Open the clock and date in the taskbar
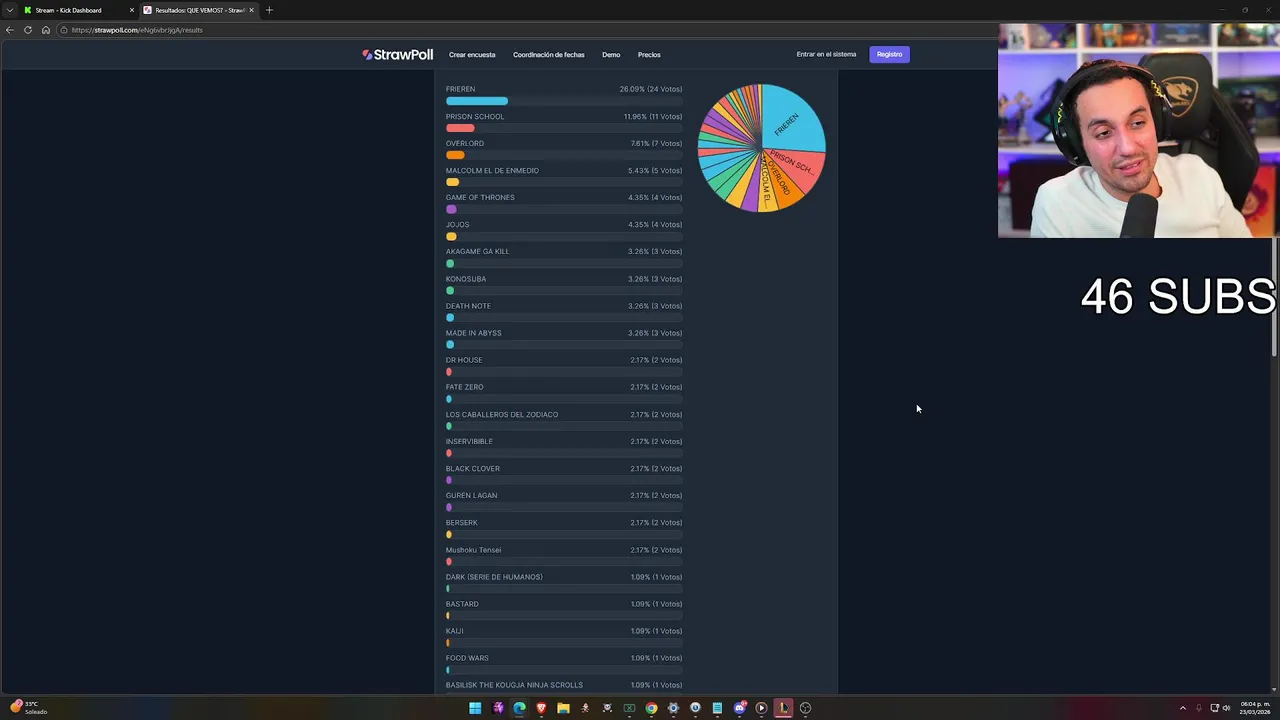The width and height of the screenshot is (1280, 720). pos(1255,708)
